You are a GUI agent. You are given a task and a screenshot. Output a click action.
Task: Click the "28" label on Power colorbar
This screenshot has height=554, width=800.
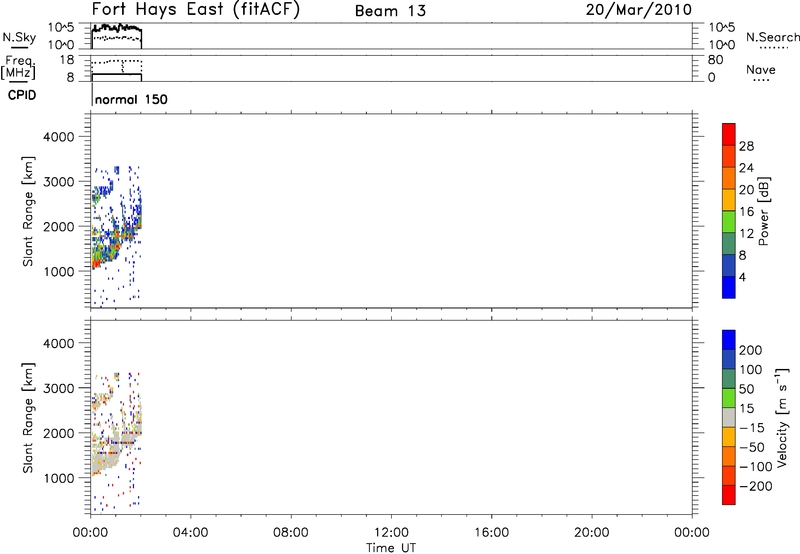[746, 146]
